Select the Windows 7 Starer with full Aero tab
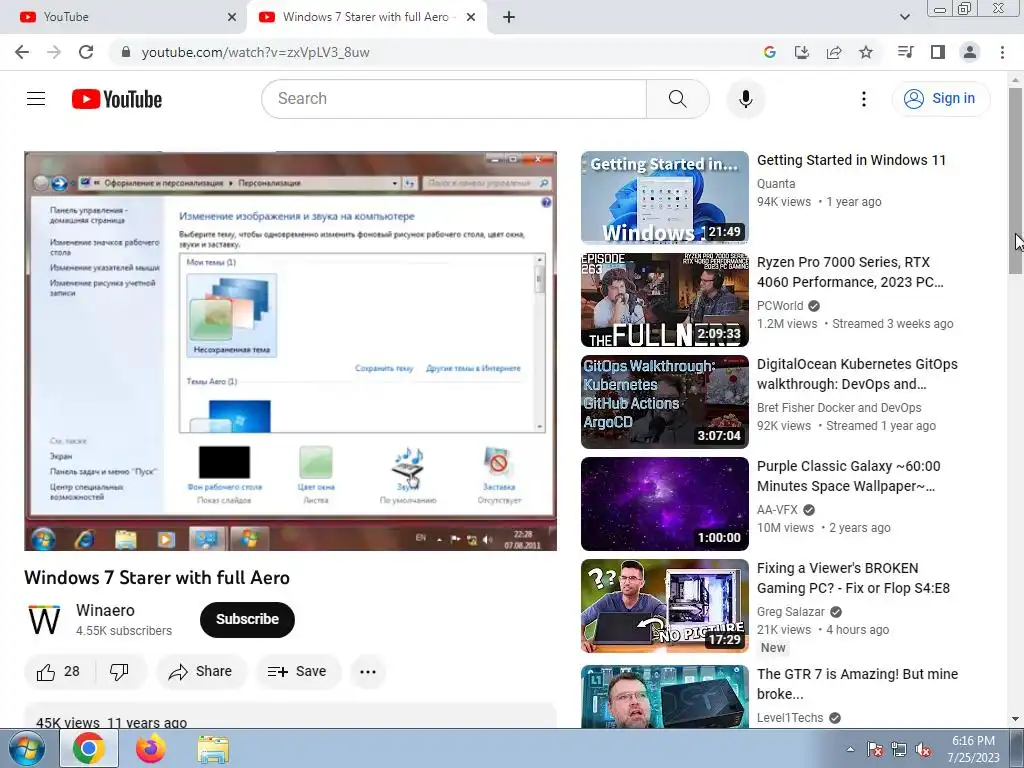 tap(366, 17)
